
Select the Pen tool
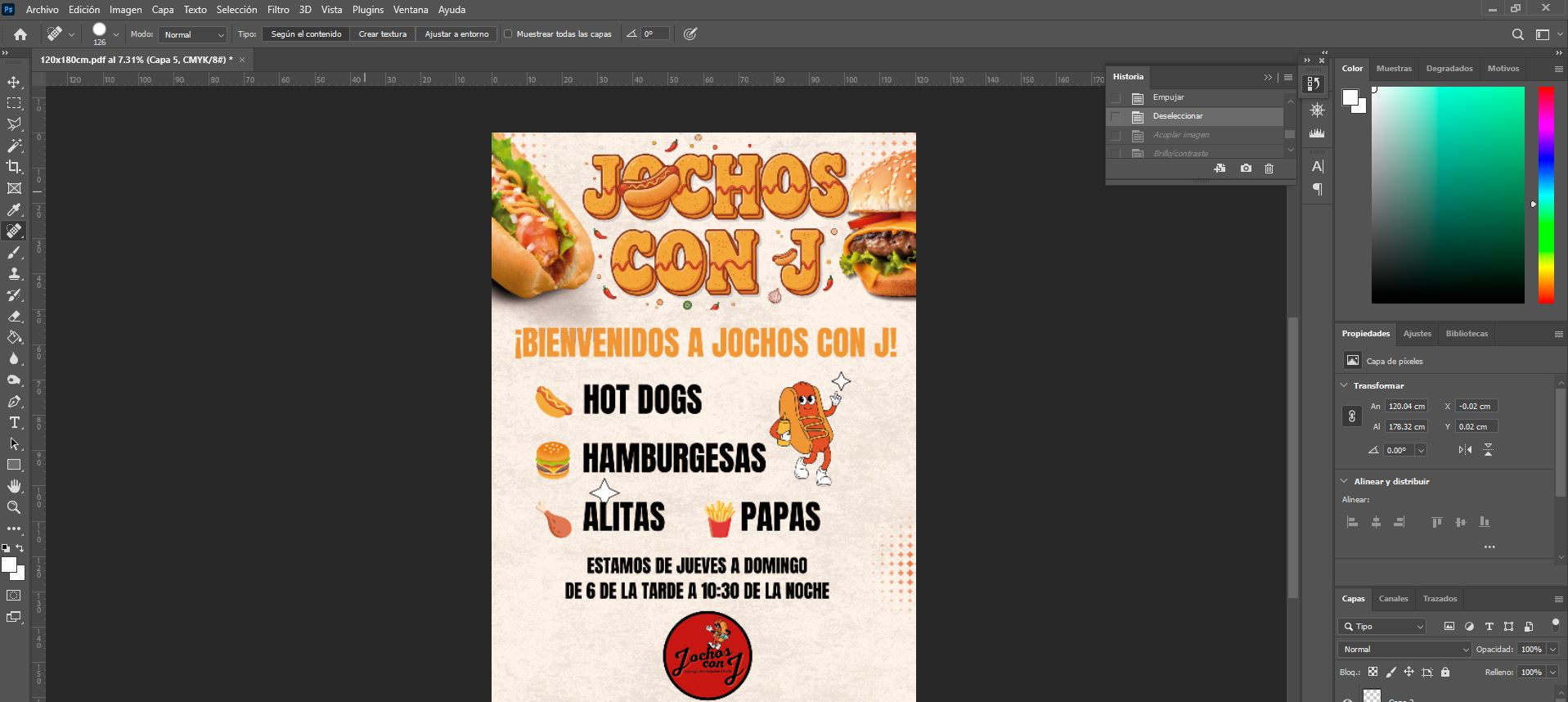coord(14,401)
